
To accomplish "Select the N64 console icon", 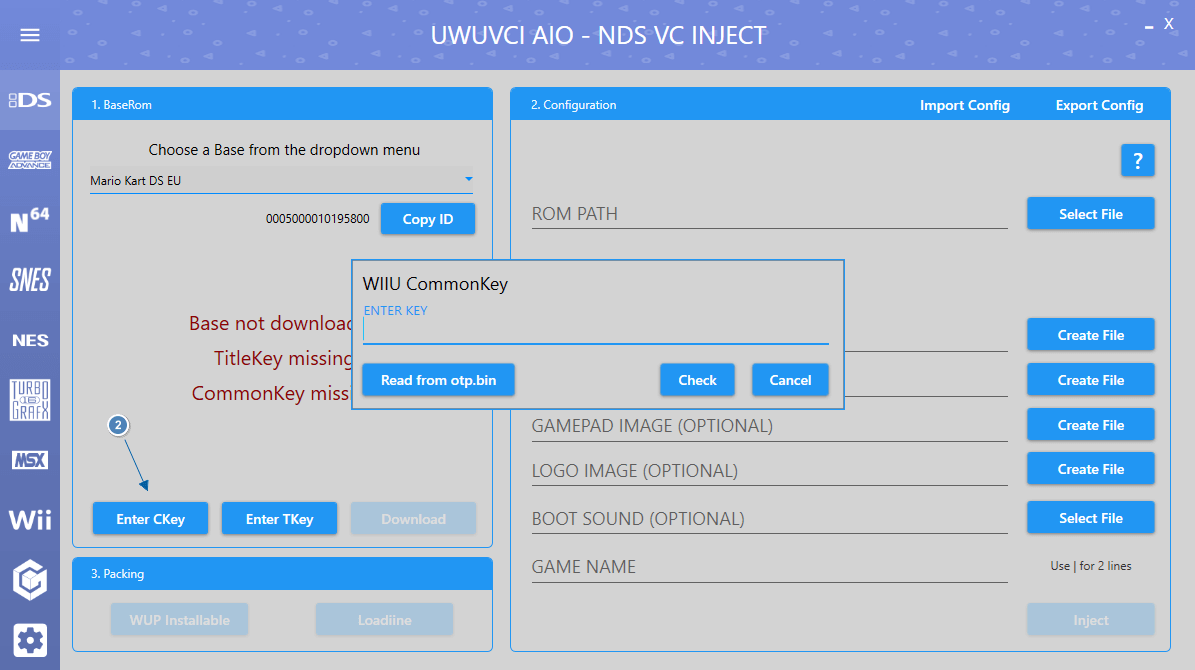I will (30, 220).
